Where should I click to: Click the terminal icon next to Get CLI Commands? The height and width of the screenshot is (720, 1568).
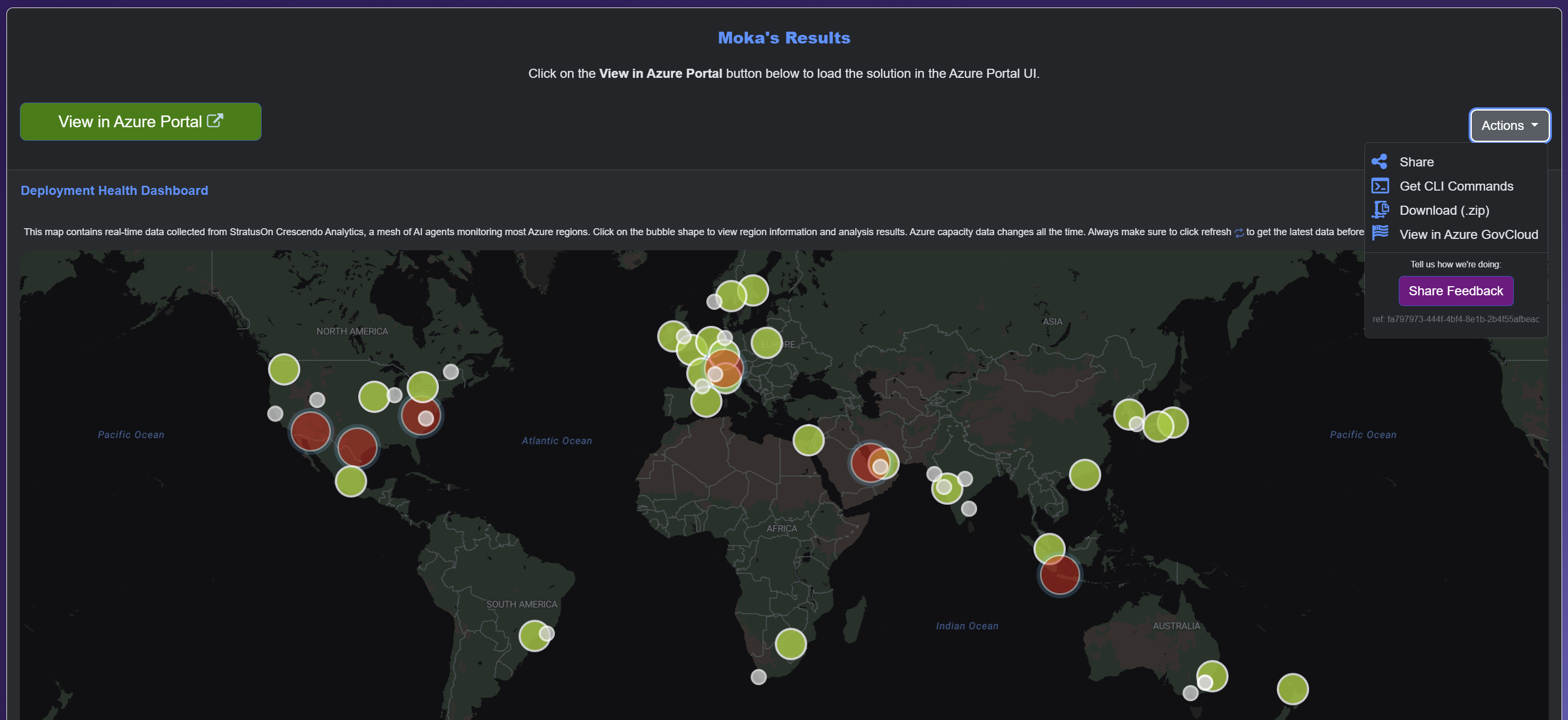click(x=1380, y=186)
